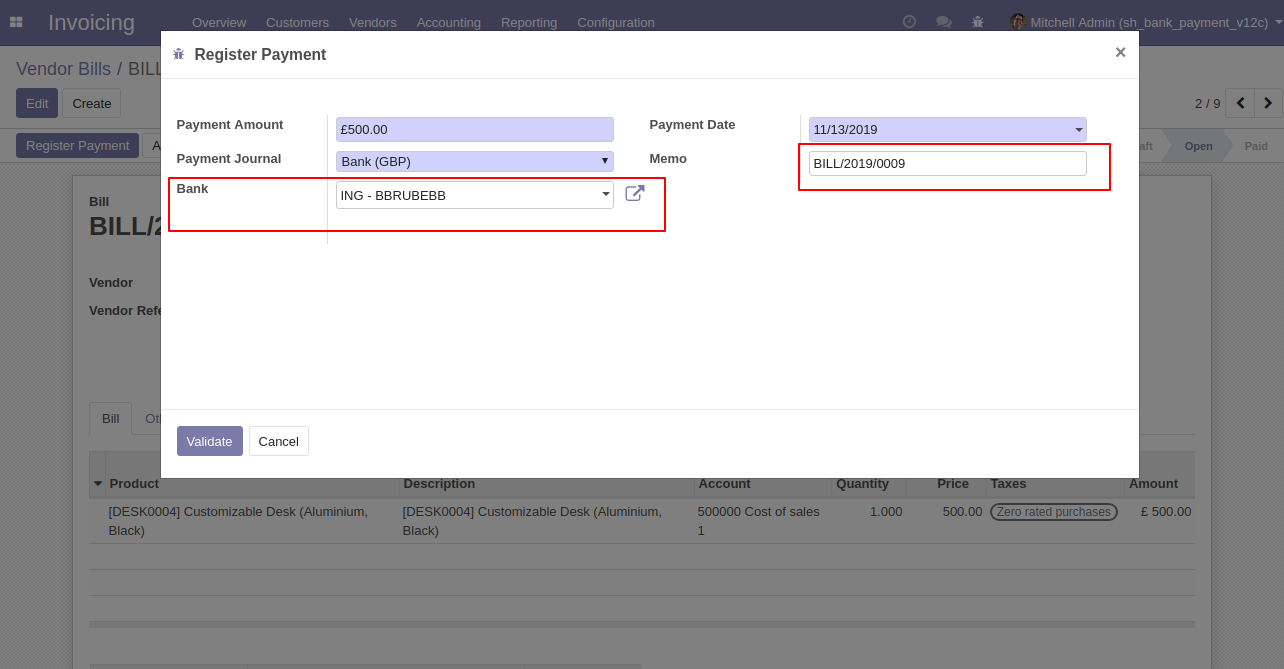Click the Validate button

tap(210, 441)
